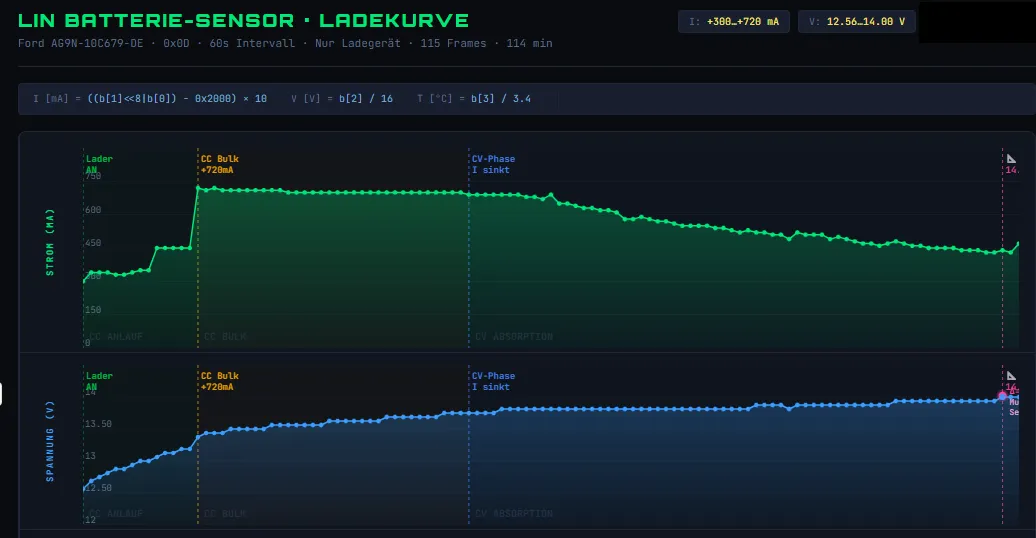Image resolution: width=1036 pixels, height=538 pixels.
Task: Click the current range badge +300…+720 mA
Action: click(734, 21)
